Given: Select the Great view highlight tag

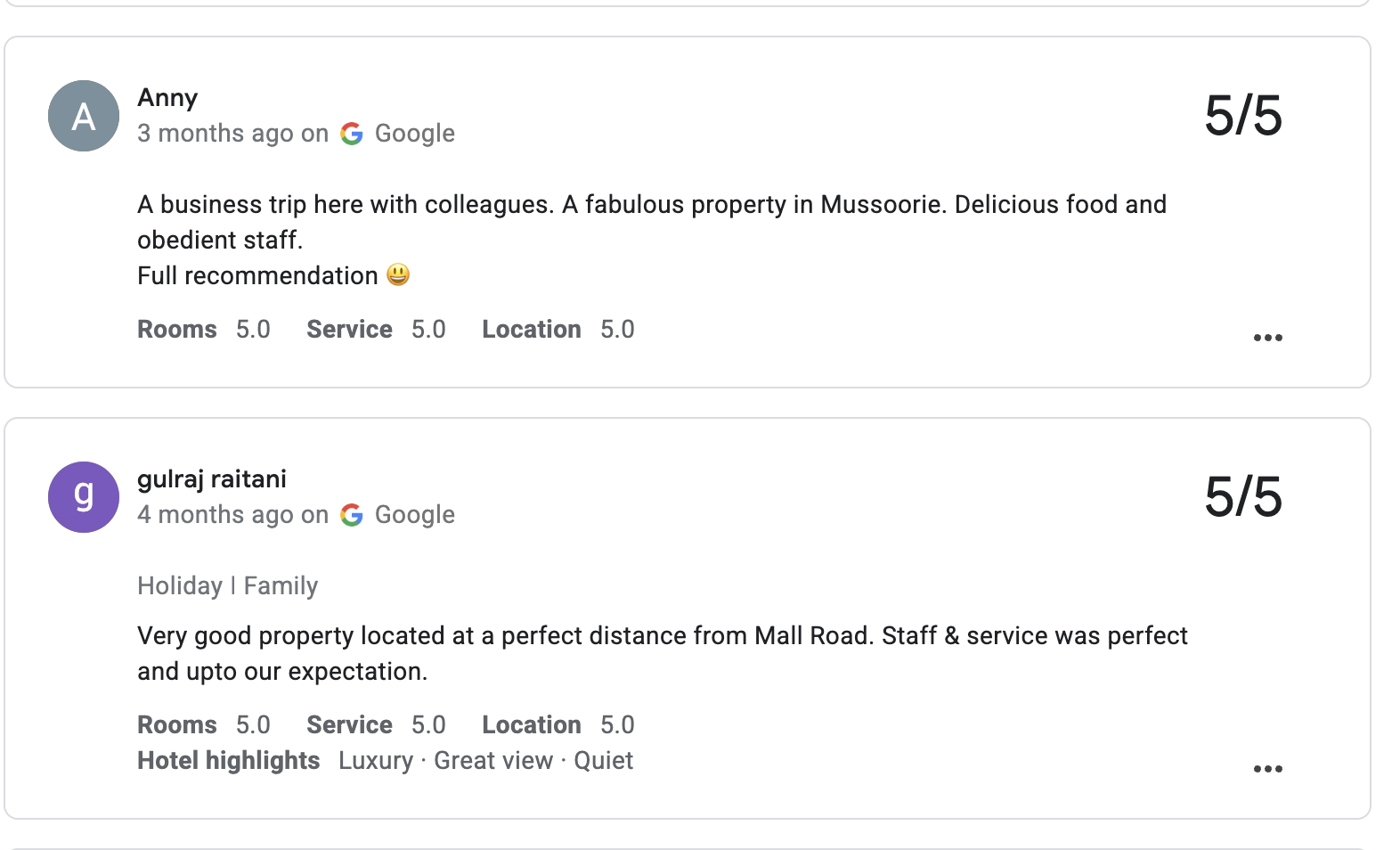Looking at the screenshot, I should (x=492, y=761).
